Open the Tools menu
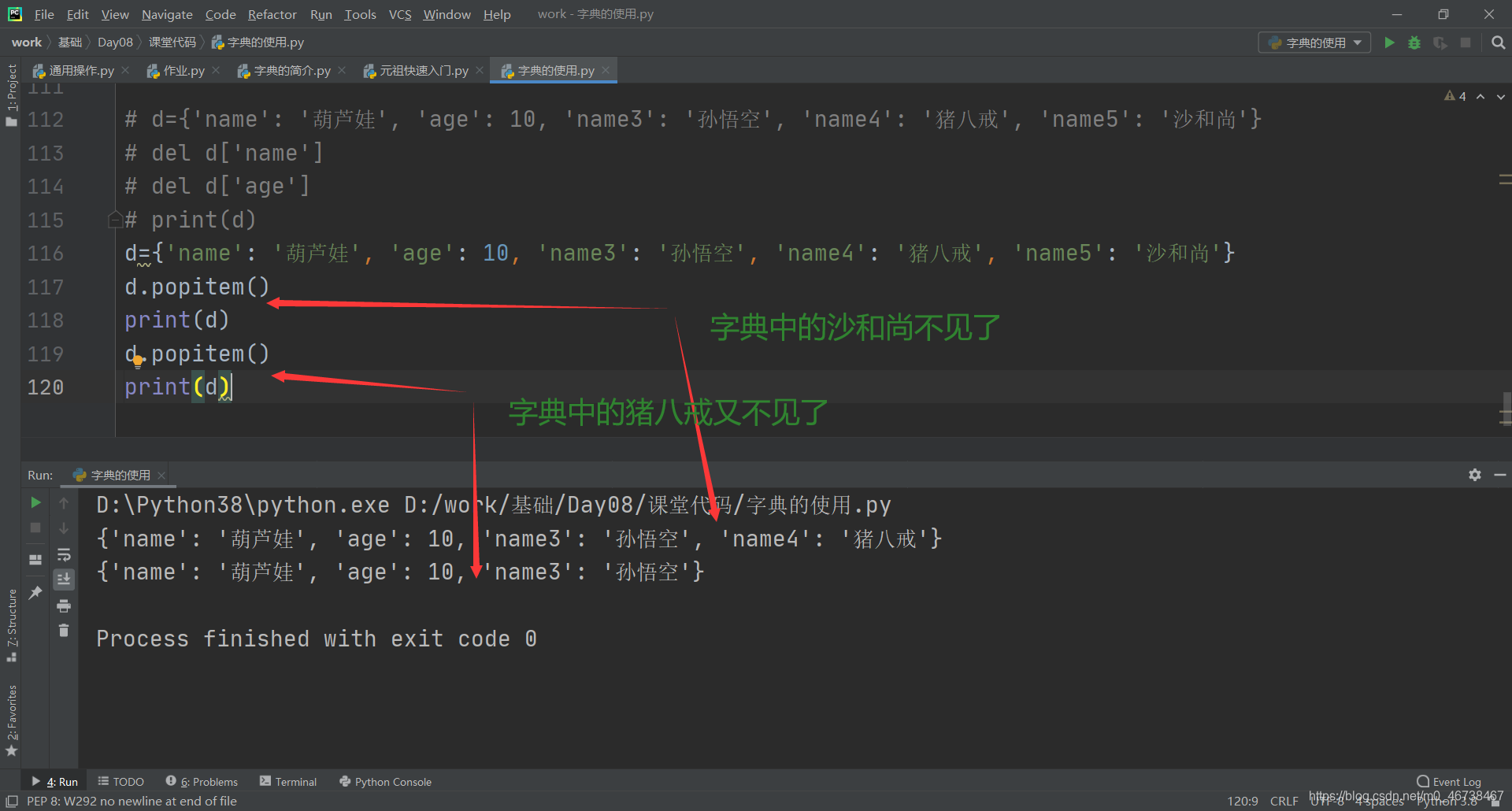Viewport: 1512px width, 811px height. [360, 14]
